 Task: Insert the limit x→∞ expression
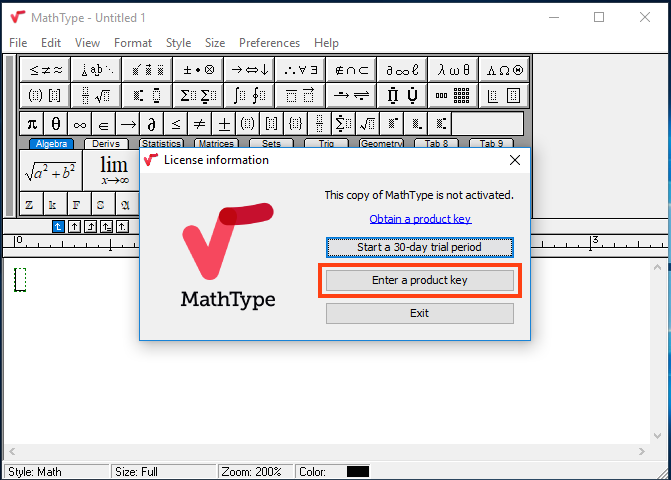click(112, 171)
